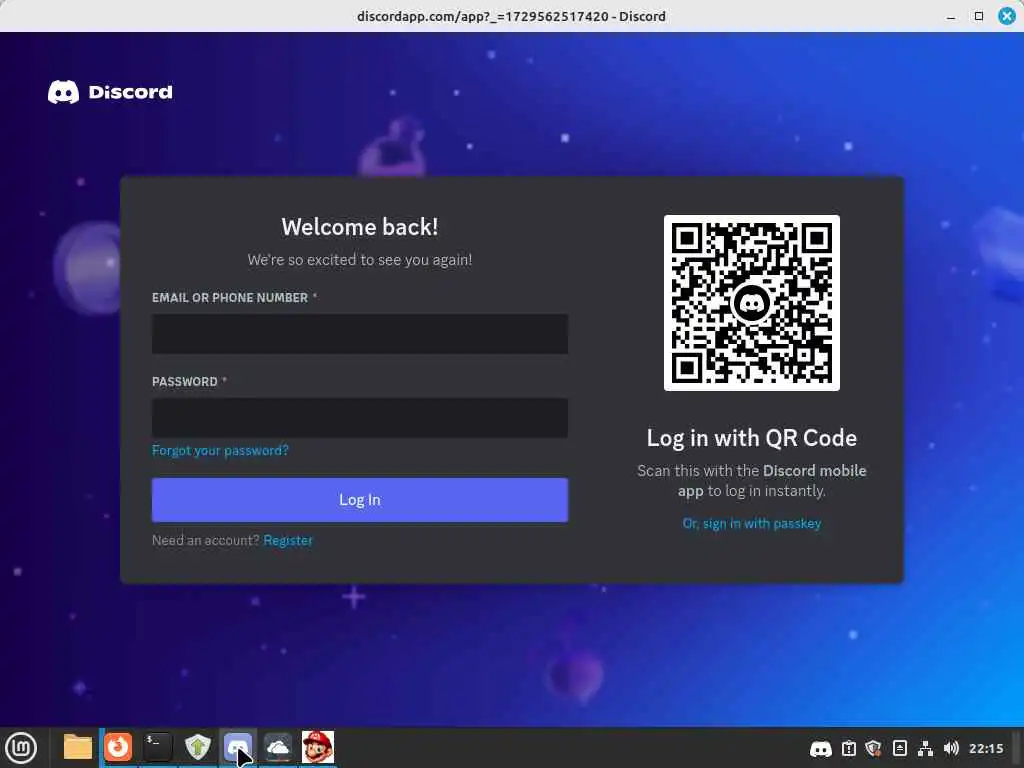The height and width of the screenshot is (768, 1024).
Task: Click the login QR code image
Action: point(752,303)
